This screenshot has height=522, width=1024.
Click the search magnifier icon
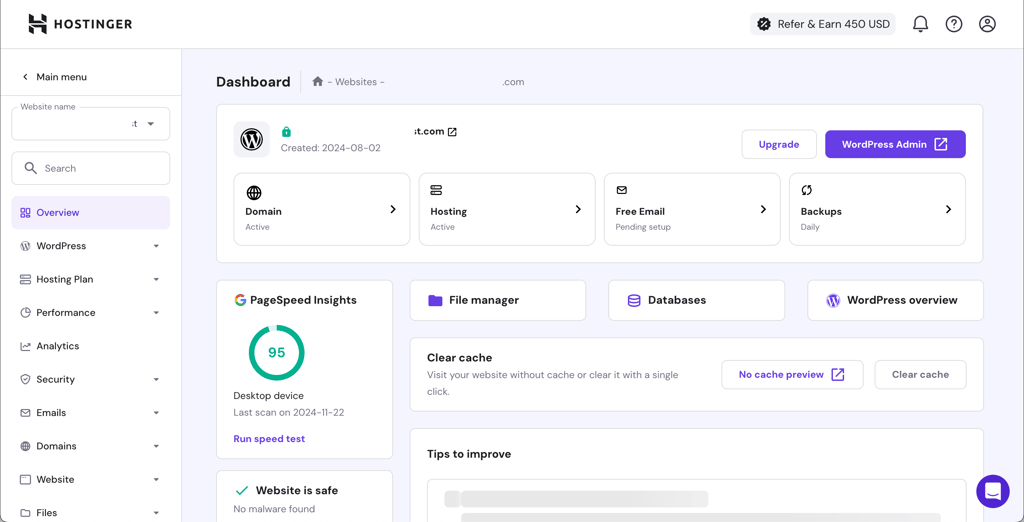point(31,168)
